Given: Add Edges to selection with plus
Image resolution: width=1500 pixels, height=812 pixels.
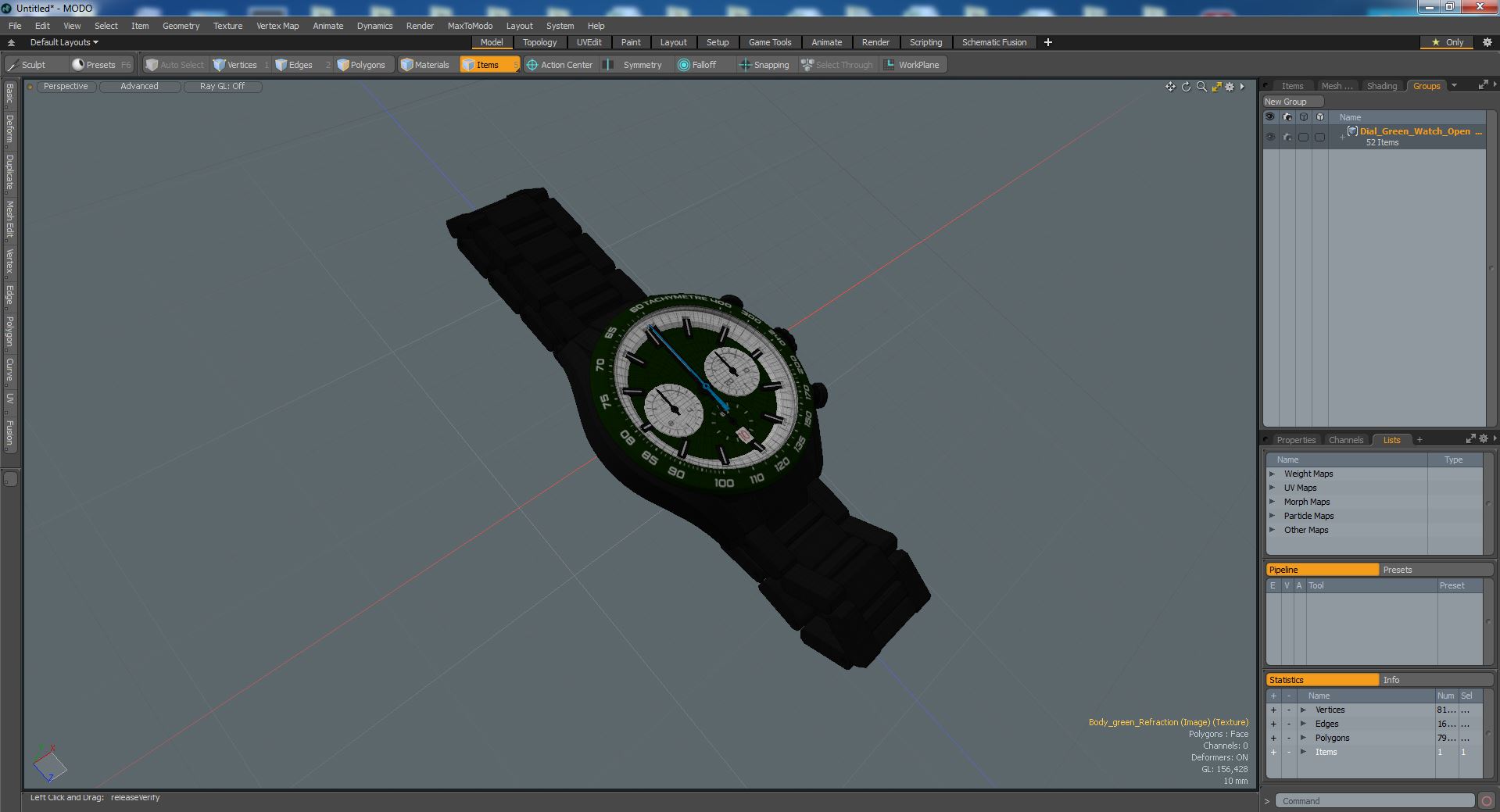Looking at the screenshot, I should point(1273,724).
